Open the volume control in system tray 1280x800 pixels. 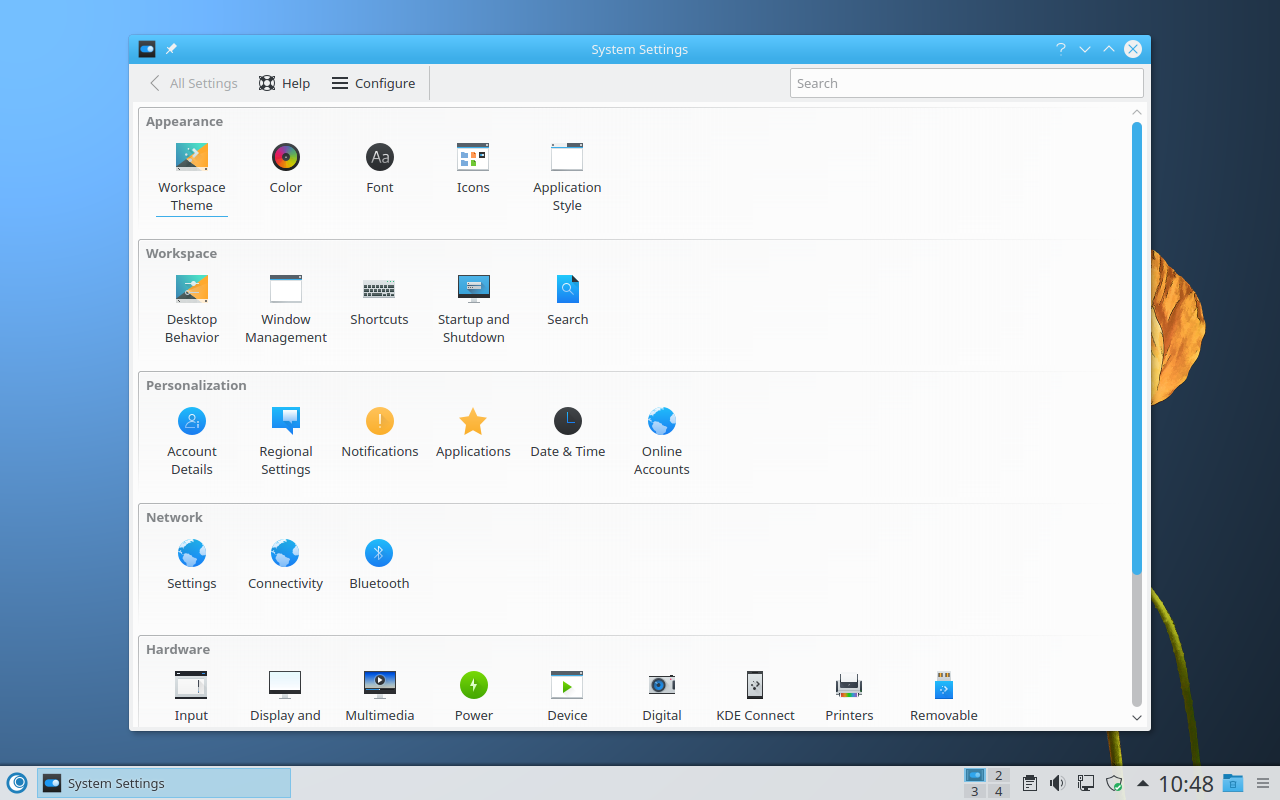tap(1057, 783)
